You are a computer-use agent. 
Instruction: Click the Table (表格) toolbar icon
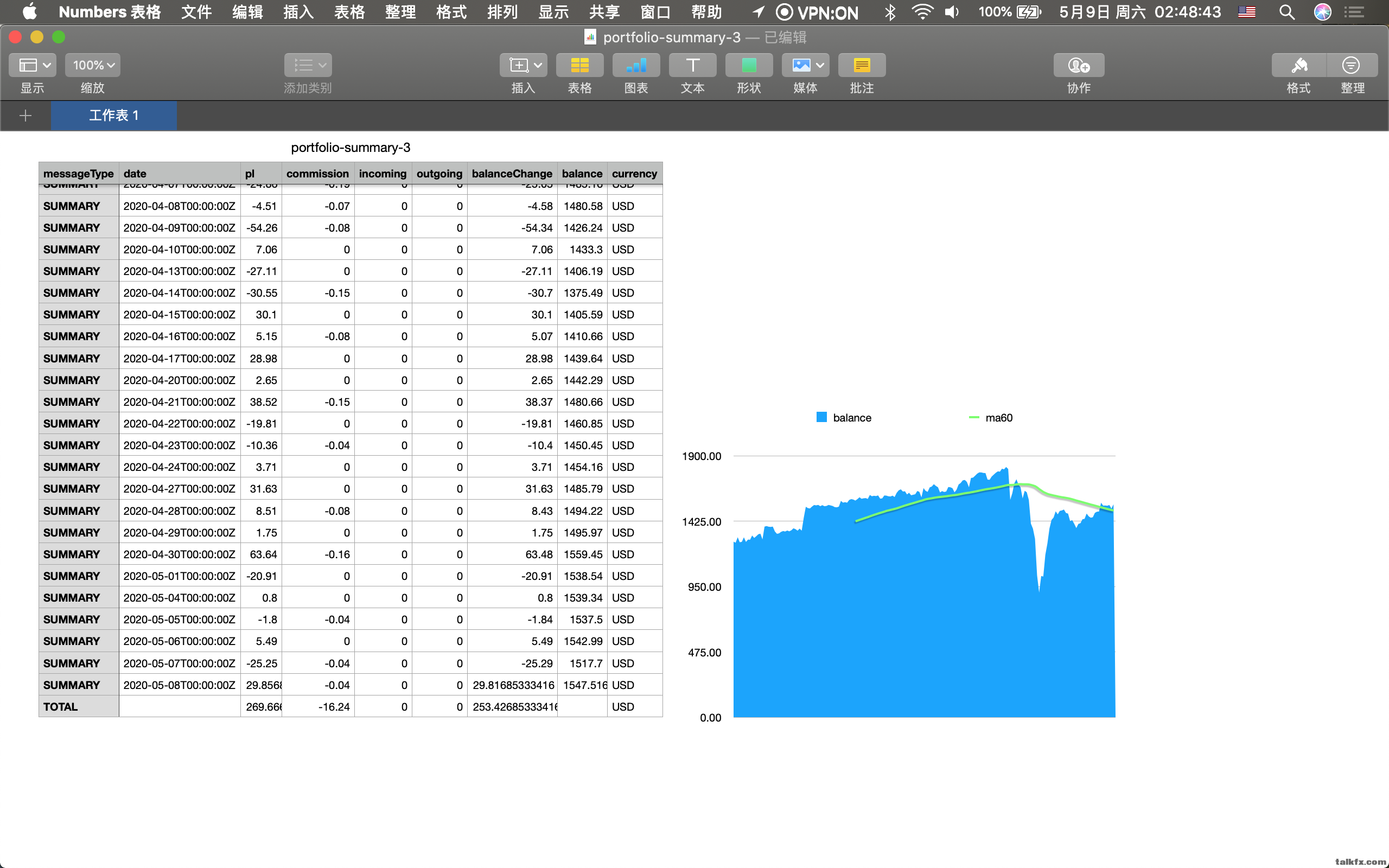click(x=579, y=66)
